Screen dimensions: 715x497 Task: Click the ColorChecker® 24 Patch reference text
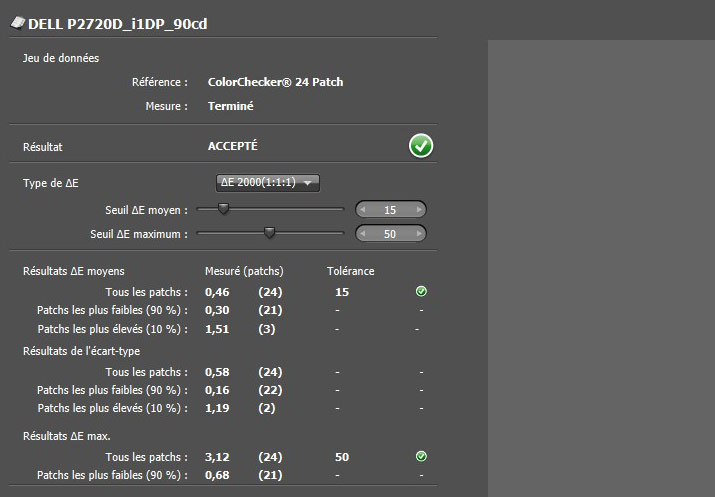pyautogui.click(x=275, y=82)
